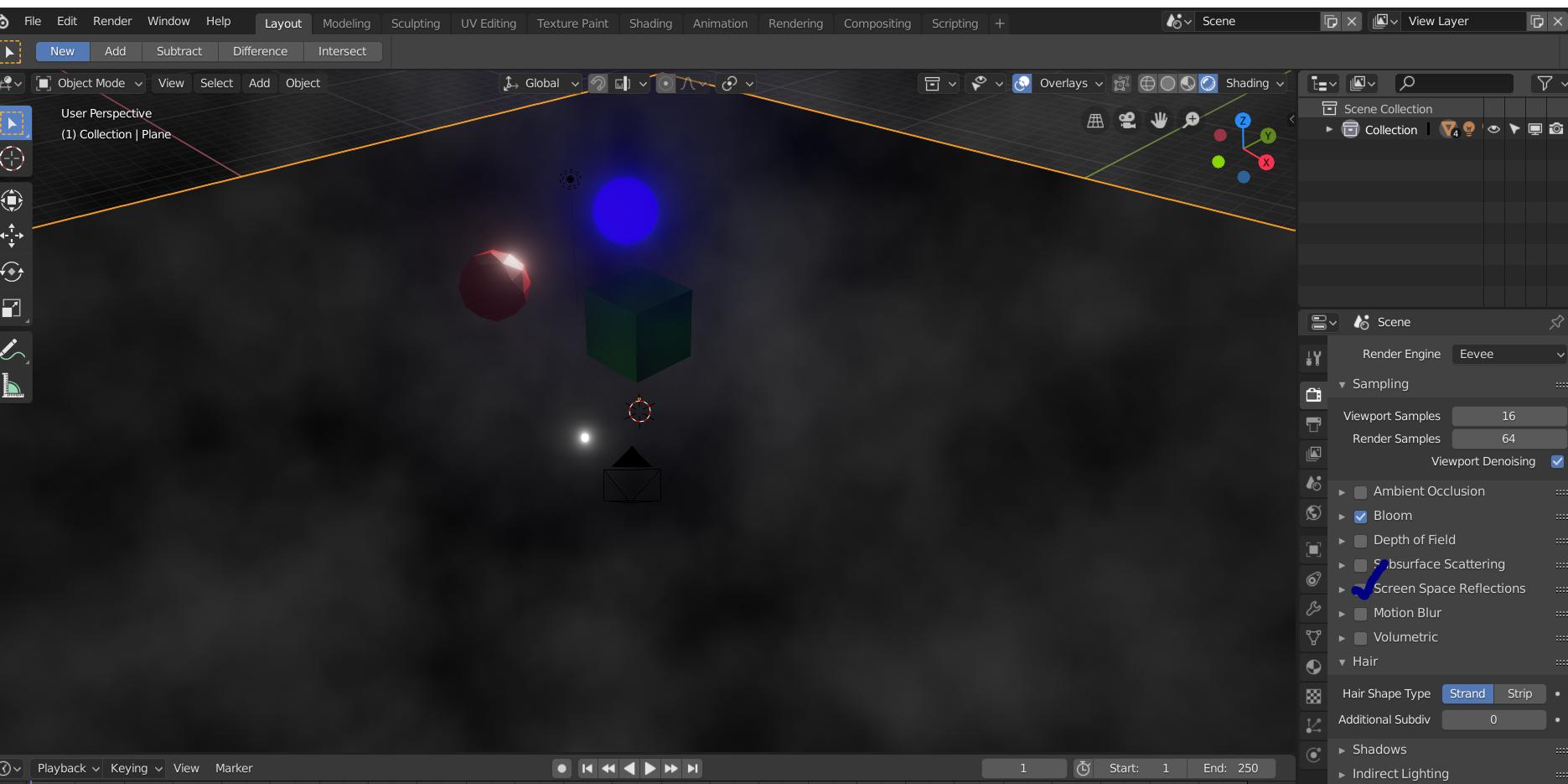This screenshot has width=1568, height=784.
Task: Jump to the last frame
Action: pyautogui.click(x=692, y=768)
